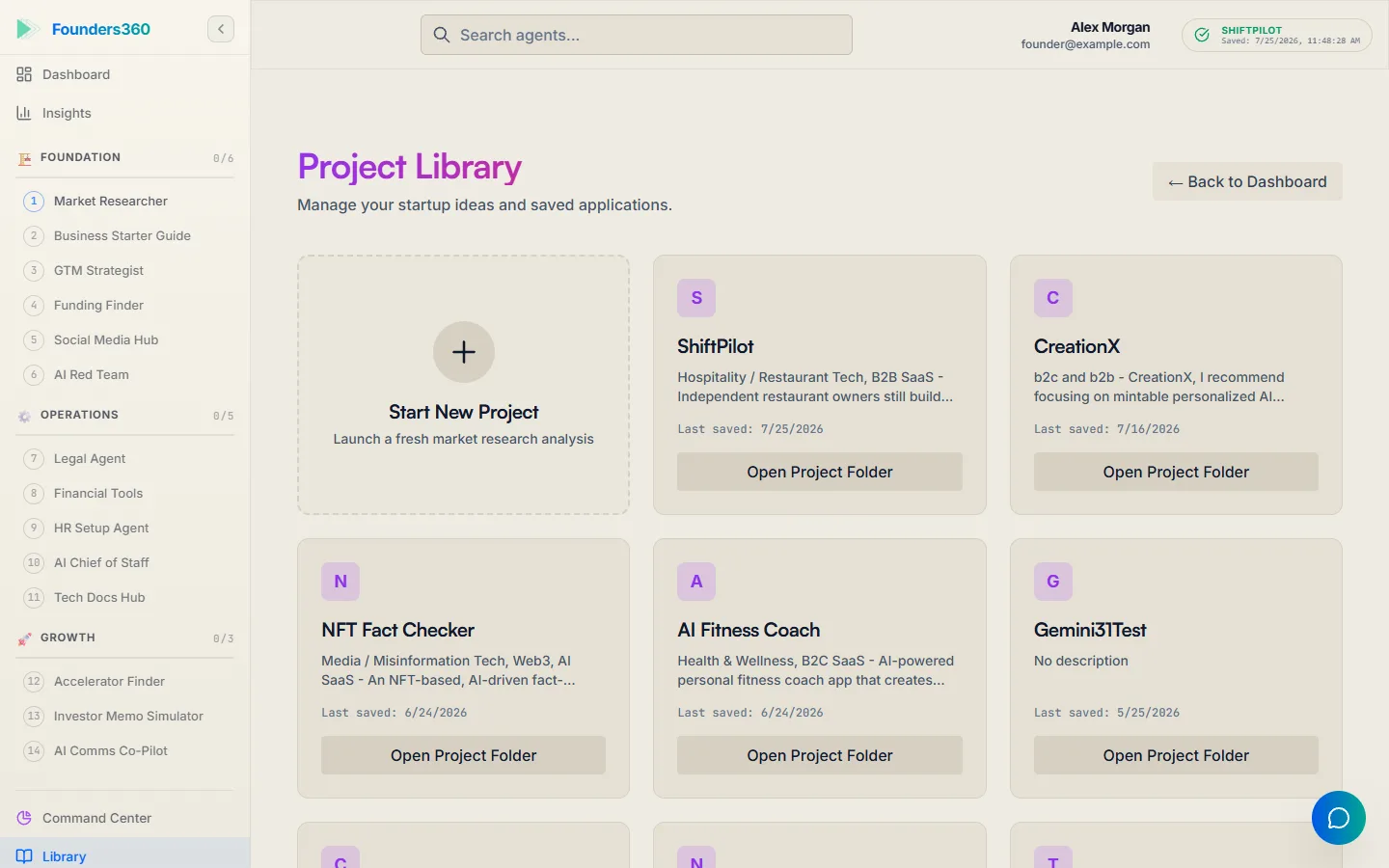This screenshot has height=868, width=1389.
Task: Click the Foundation section icon
Action: 25,158
